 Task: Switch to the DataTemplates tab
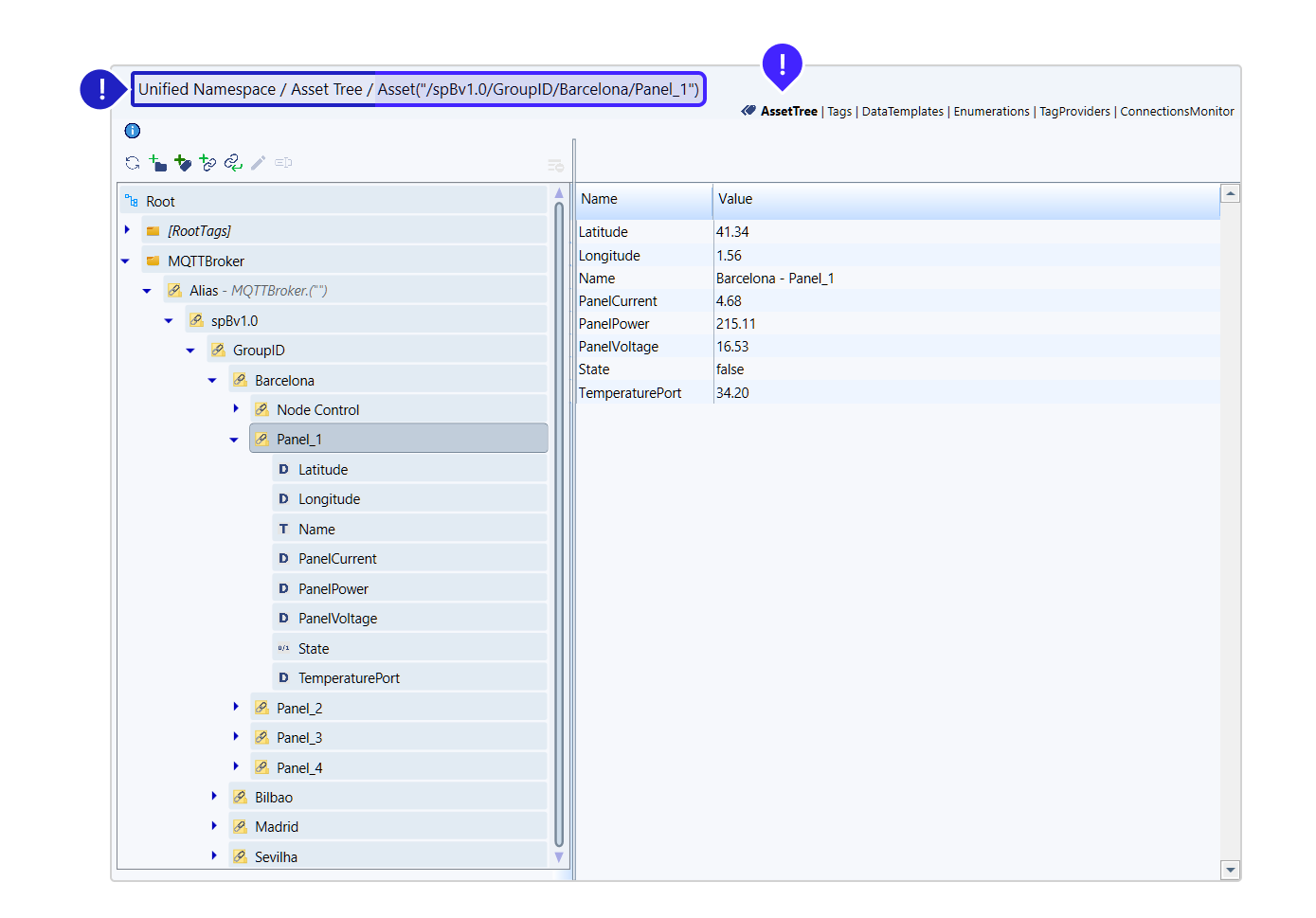tap(902, 112)
